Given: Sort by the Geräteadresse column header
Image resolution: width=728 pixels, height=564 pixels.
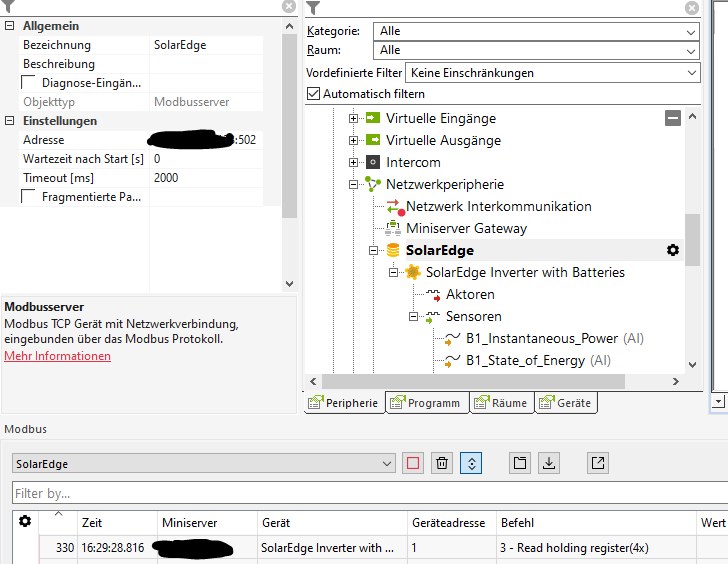Looking at the screenshot, I should [x=452, y=523].
